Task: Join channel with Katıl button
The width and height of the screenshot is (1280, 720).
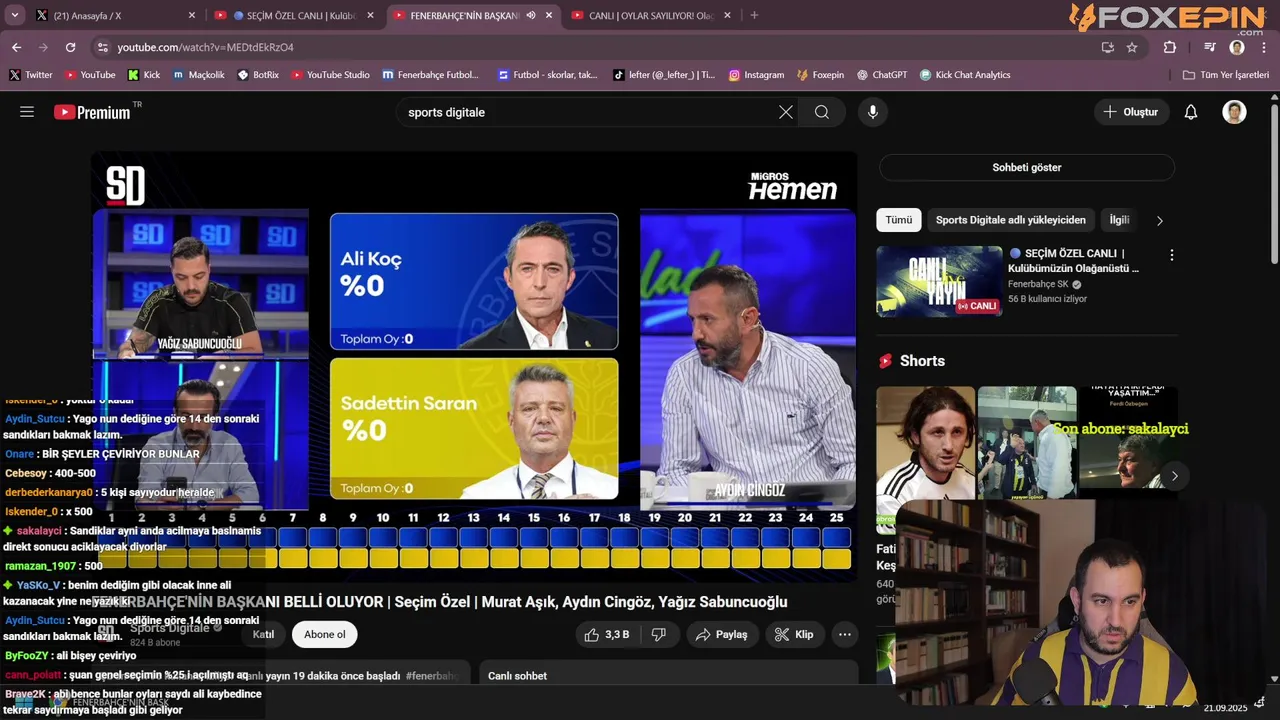Action: pyautogui.click(x=263, y=634)
